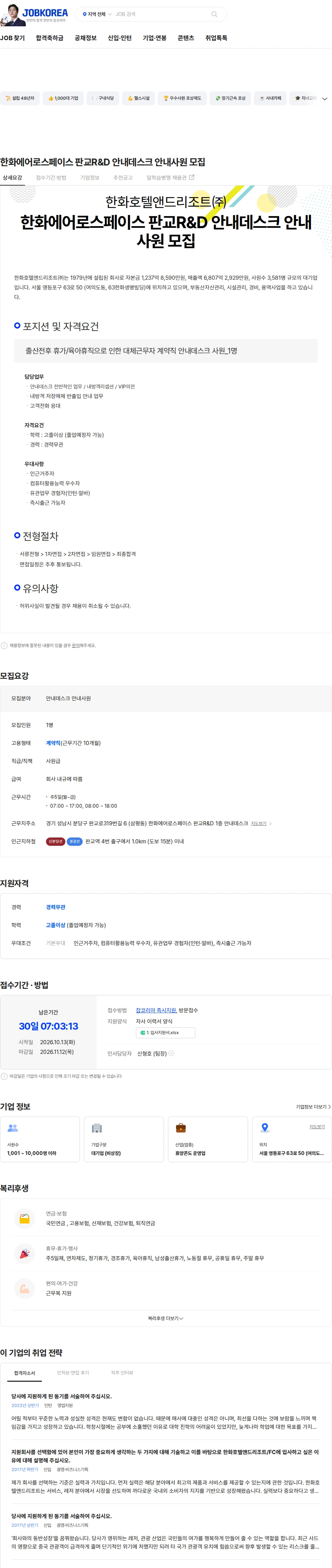Download the 1. 입사지원서.xlsx file

(165, 1032)
